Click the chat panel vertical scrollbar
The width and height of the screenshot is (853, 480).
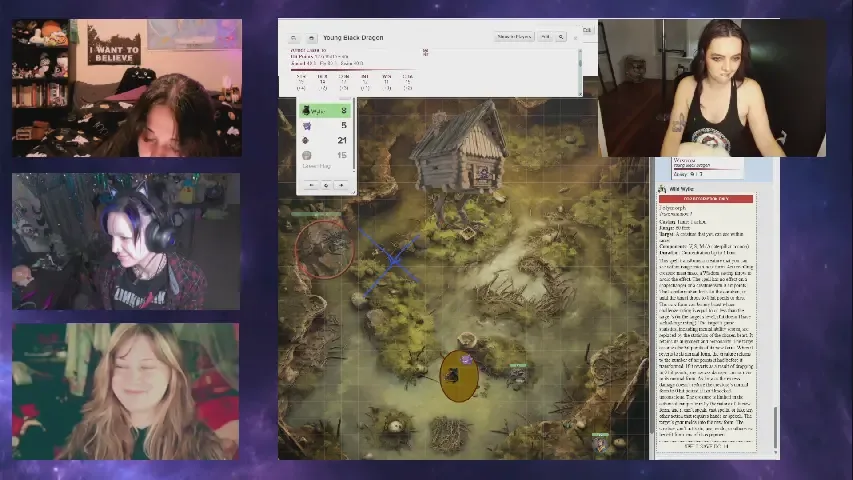[x=775, y=300]
